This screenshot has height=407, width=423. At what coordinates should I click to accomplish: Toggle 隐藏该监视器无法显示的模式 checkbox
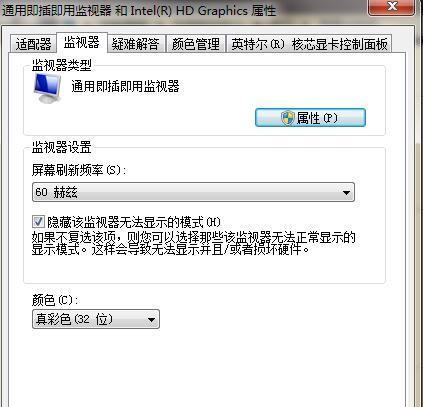(x=38, y=222)
